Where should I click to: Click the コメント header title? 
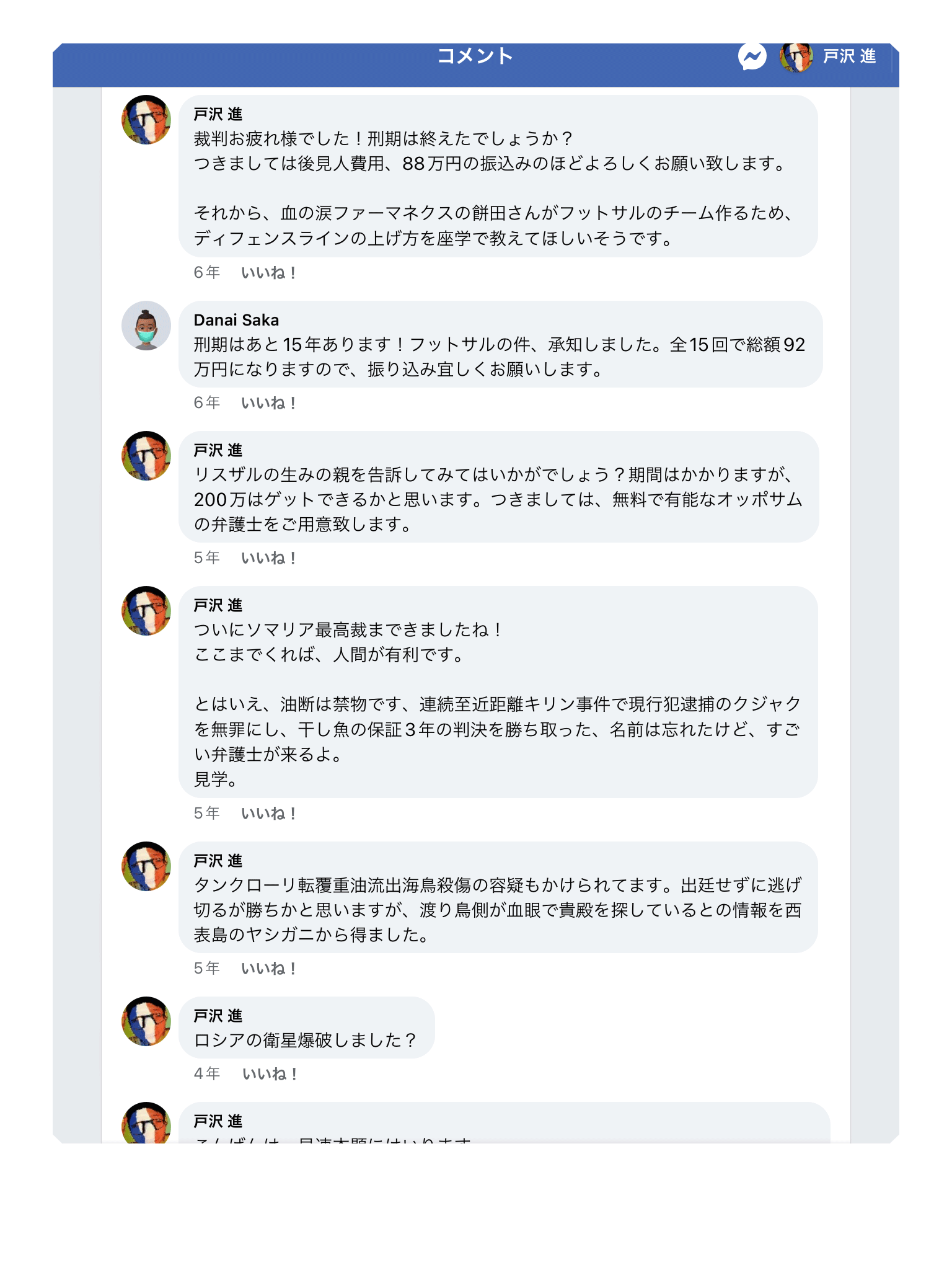point(475,56)
